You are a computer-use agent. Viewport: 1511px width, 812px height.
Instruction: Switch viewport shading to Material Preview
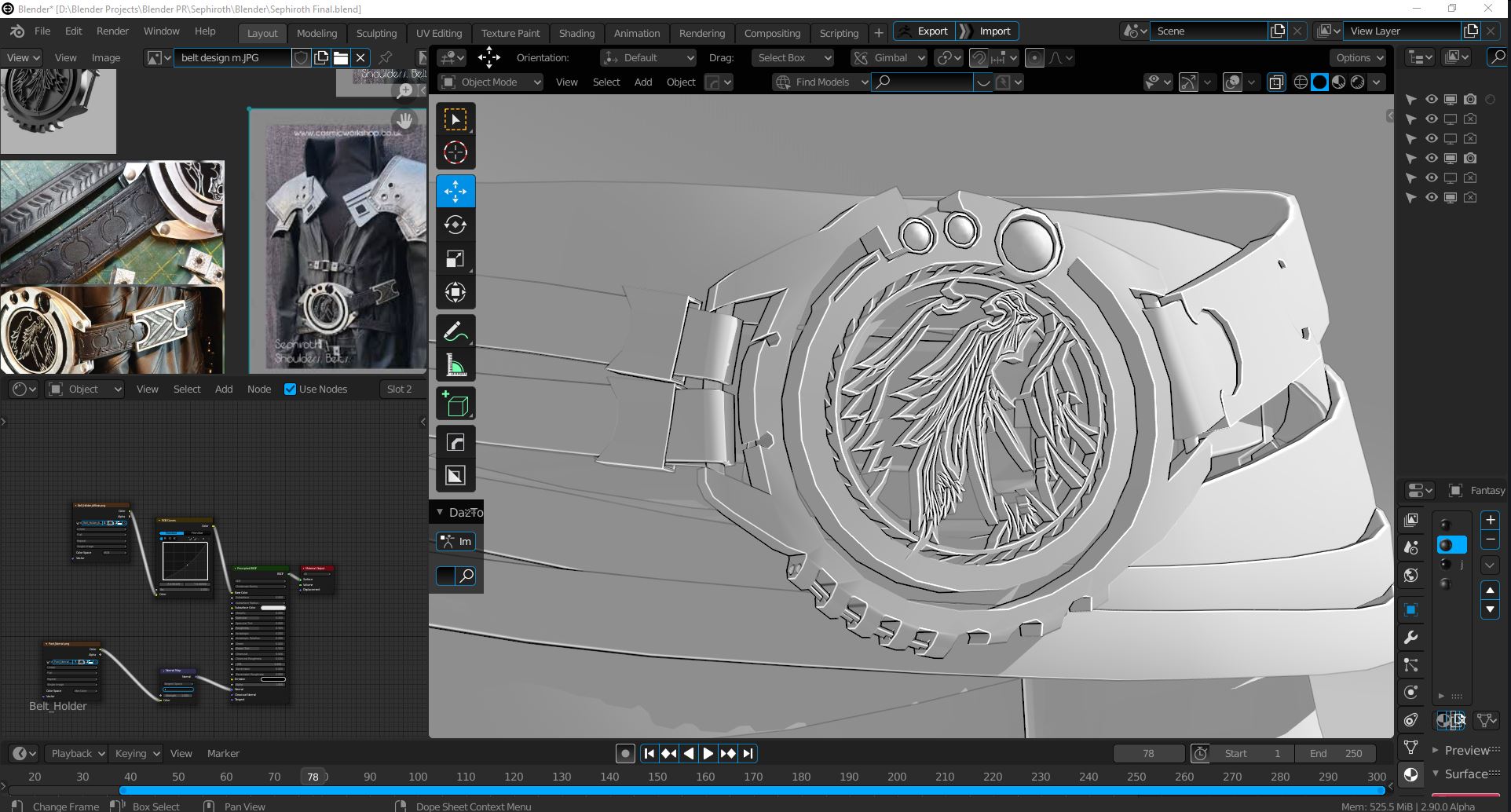click(1338, 82)
